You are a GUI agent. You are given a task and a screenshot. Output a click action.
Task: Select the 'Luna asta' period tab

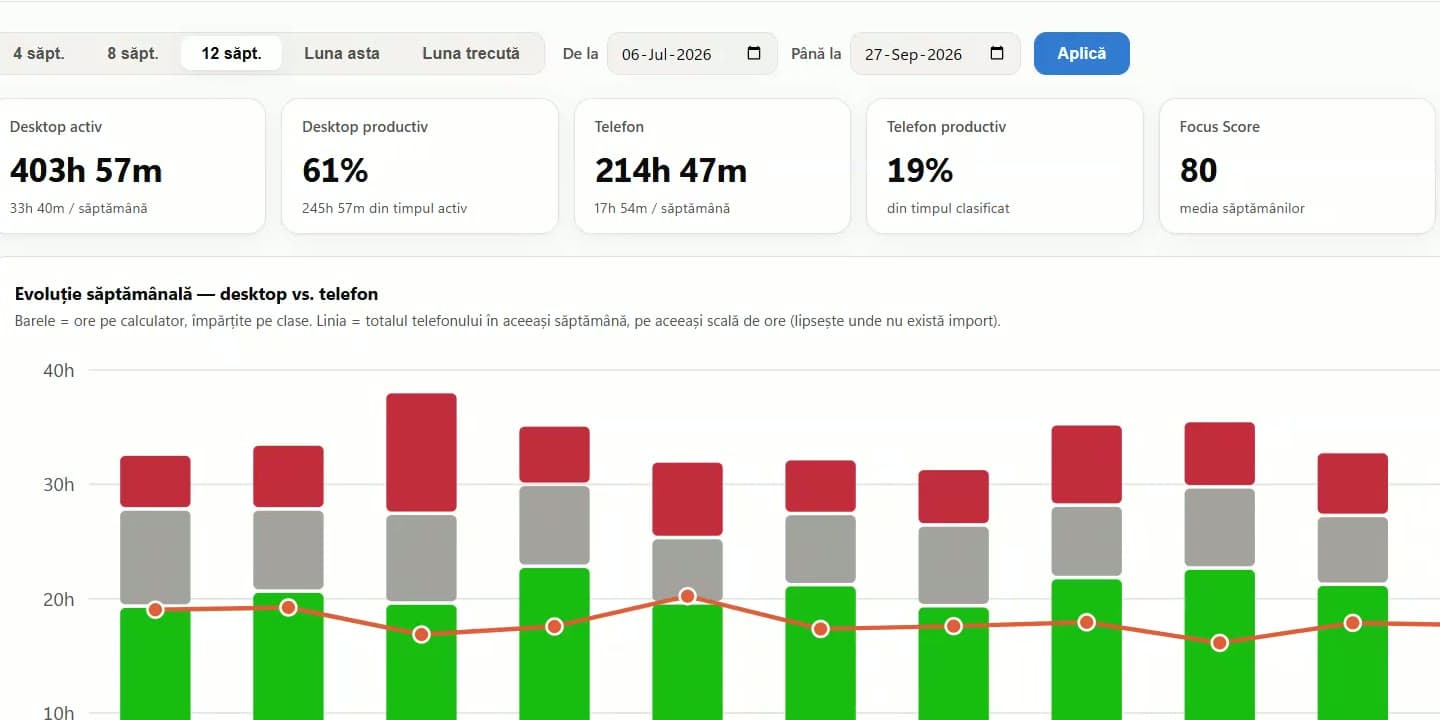pos(342,54)
